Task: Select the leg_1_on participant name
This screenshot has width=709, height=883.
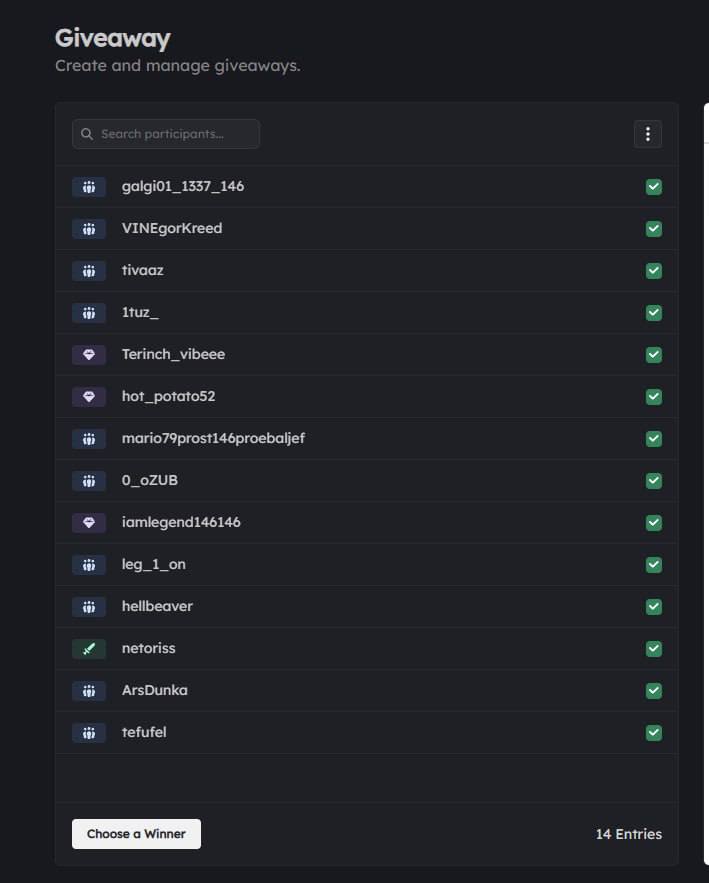Action: pos(154,564)
